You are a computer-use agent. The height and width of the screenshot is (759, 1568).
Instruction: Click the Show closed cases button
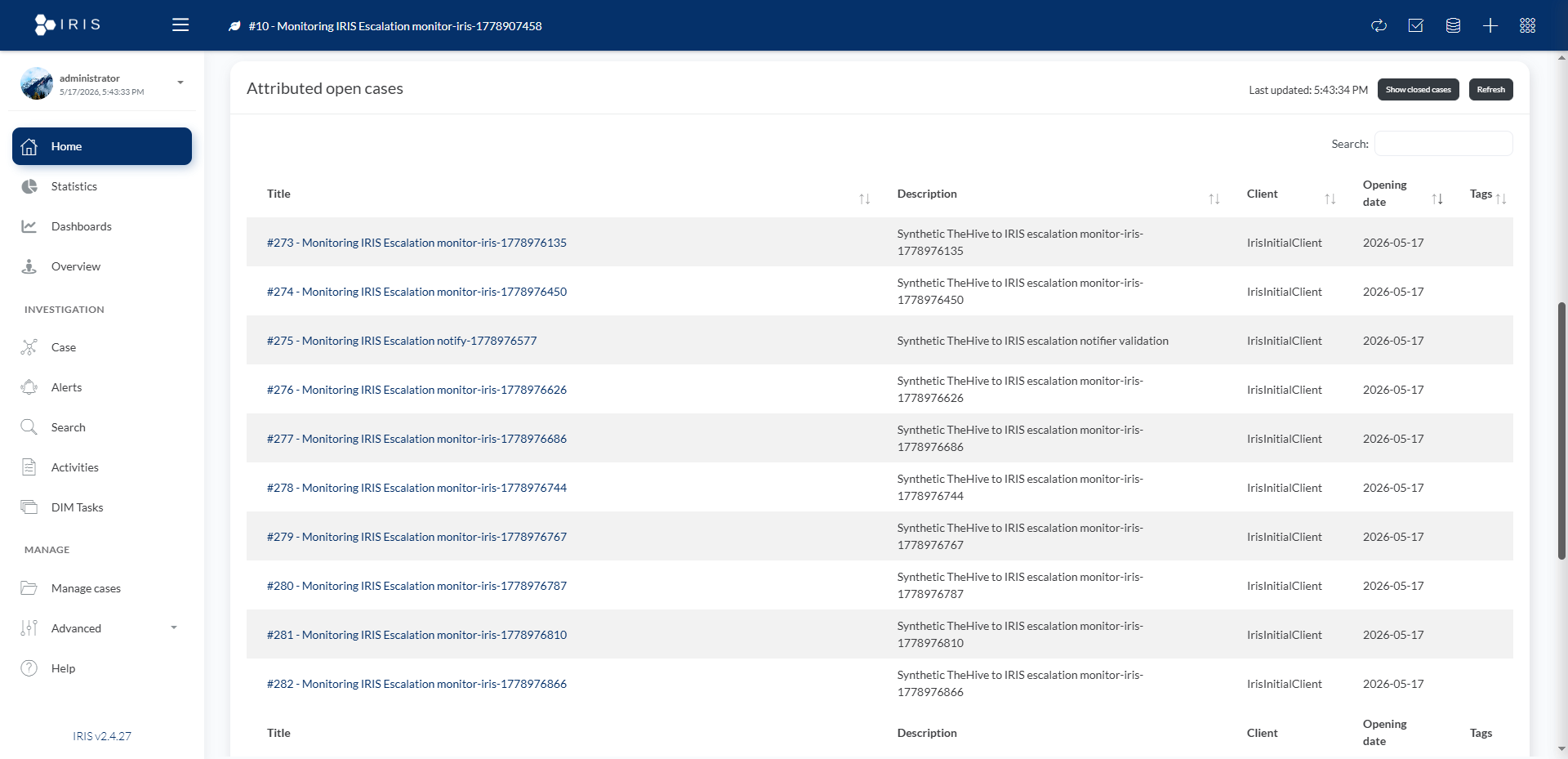pos(1419,90)
